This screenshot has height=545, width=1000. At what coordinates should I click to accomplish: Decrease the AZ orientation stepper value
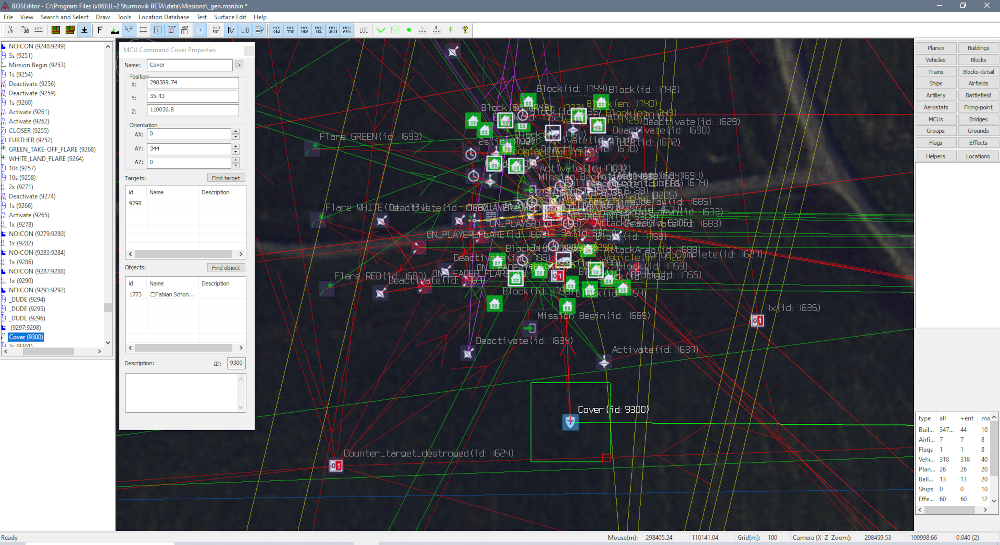[x=235, y=163]
